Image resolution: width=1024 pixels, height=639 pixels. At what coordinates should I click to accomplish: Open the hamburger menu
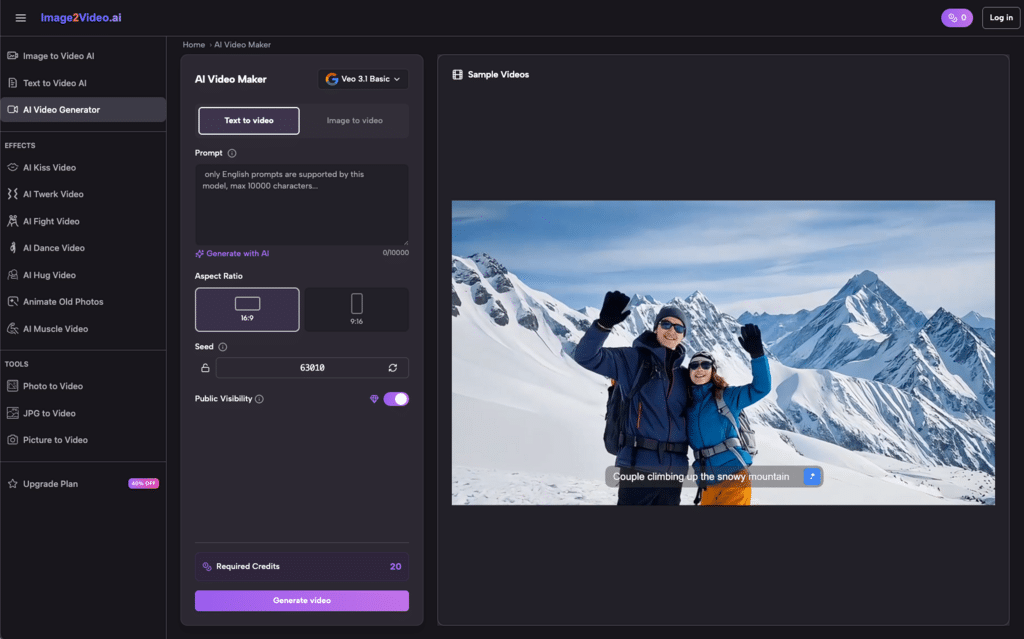pos(20,17)
